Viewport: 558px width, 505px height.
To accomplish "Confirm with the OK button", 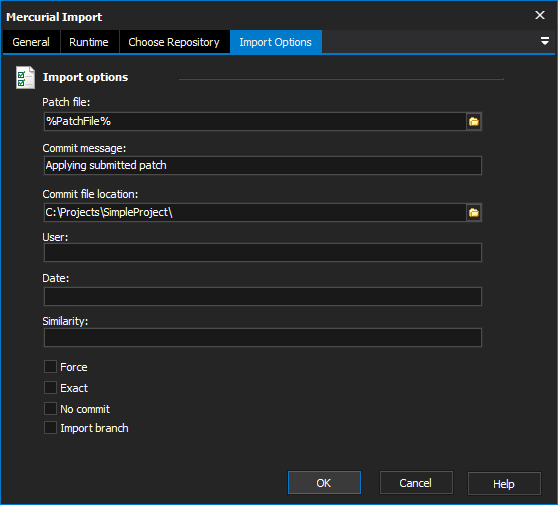I will [324, 483].
